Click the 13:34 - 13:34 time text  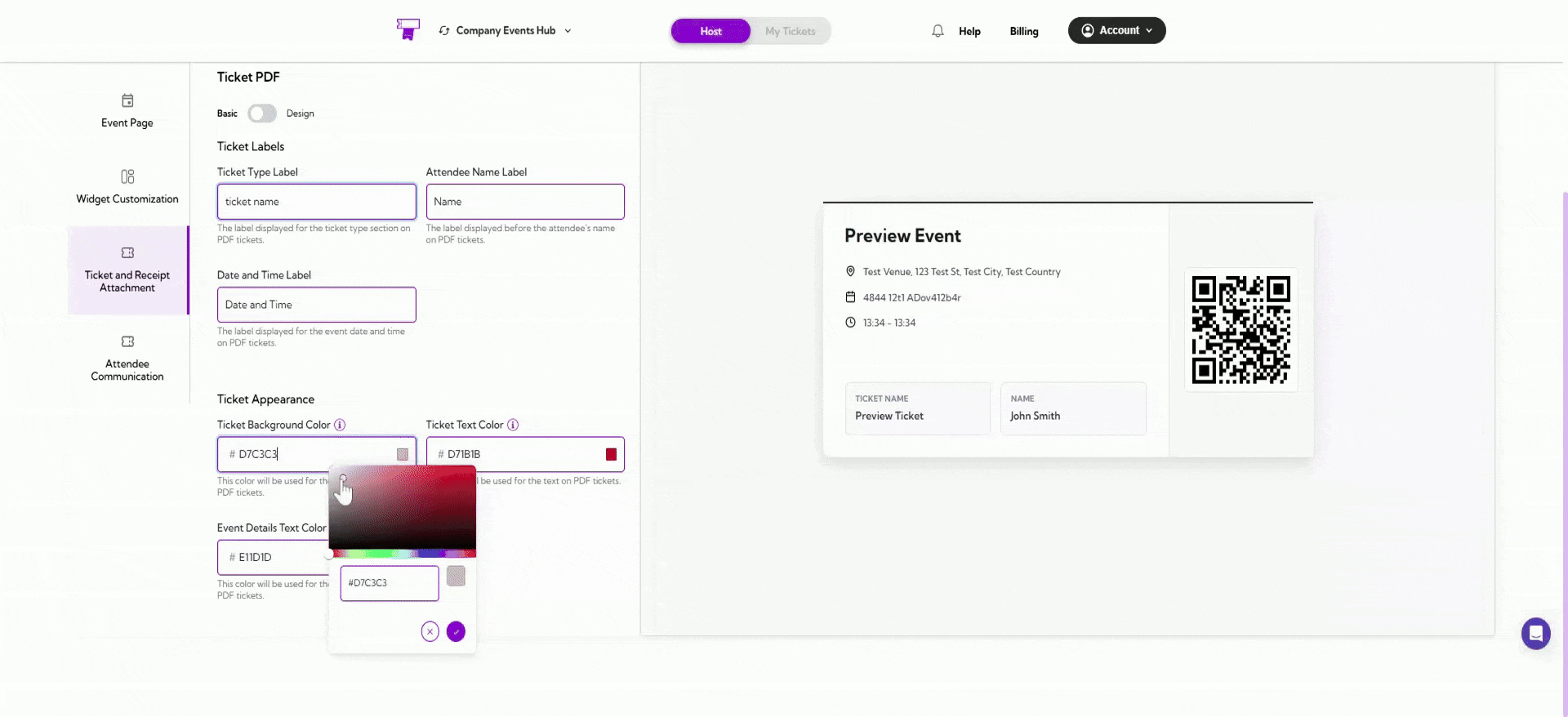pyautogui.click(x=889, y=323)
